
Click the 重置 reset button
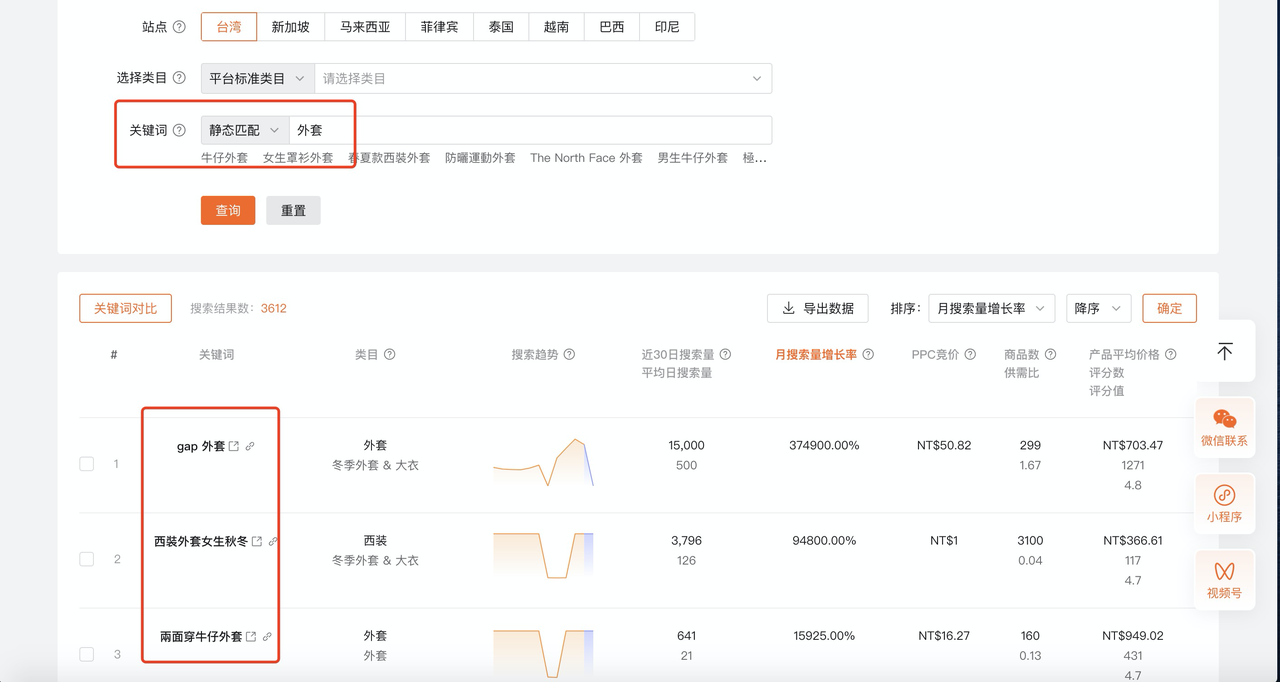[293, 210]
